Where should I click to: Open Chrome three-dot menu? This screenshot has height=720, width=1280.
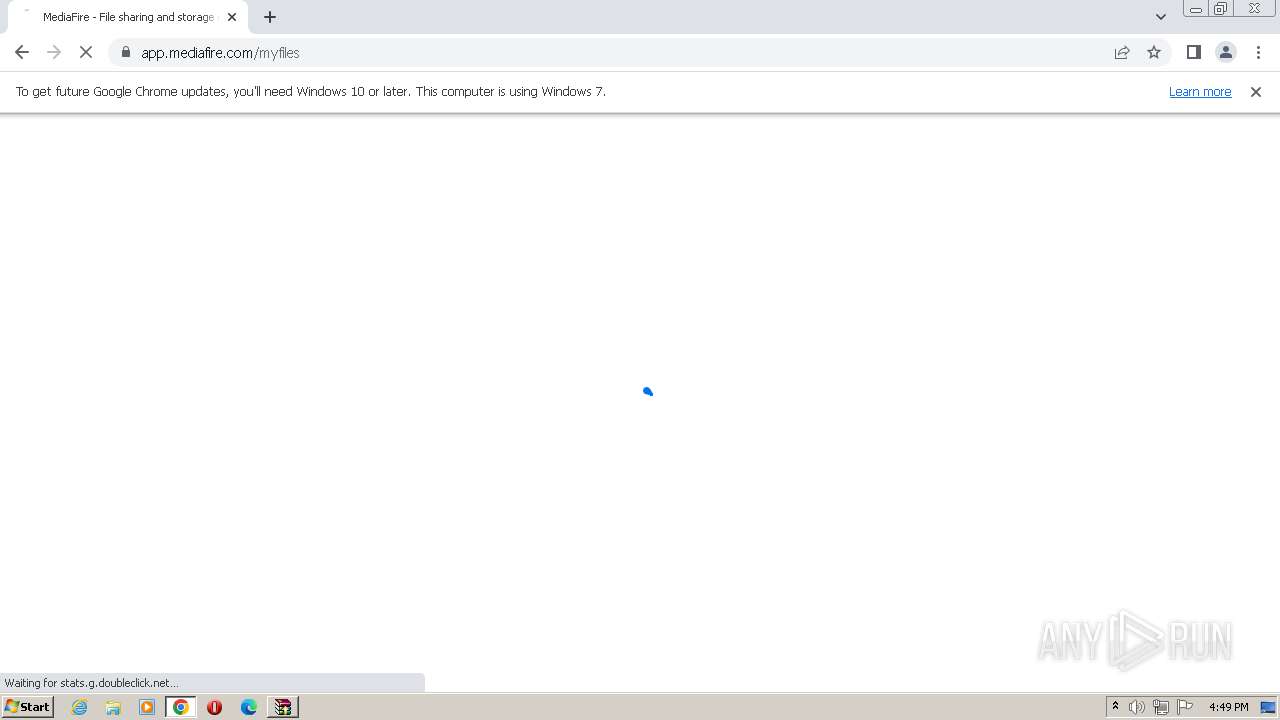1258,52
